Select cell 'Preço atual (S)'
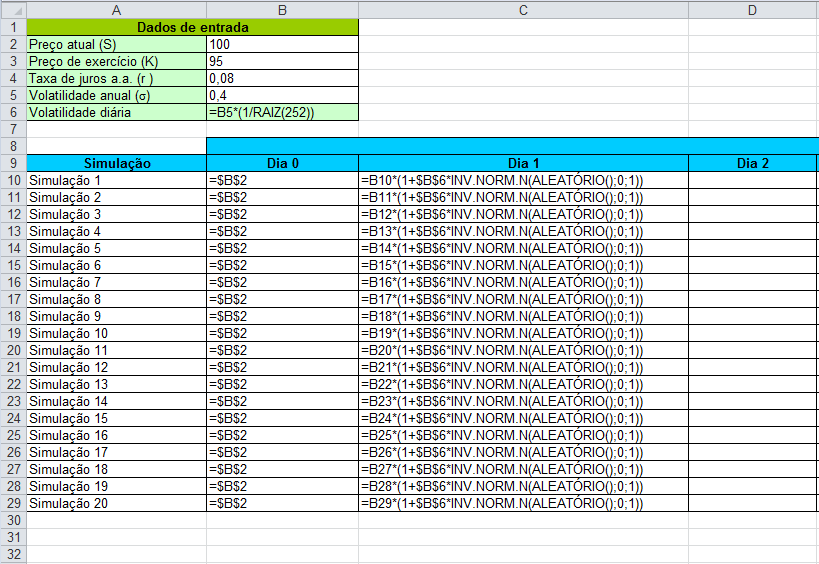Screen dimensions: 819x564 click(116, 44)
